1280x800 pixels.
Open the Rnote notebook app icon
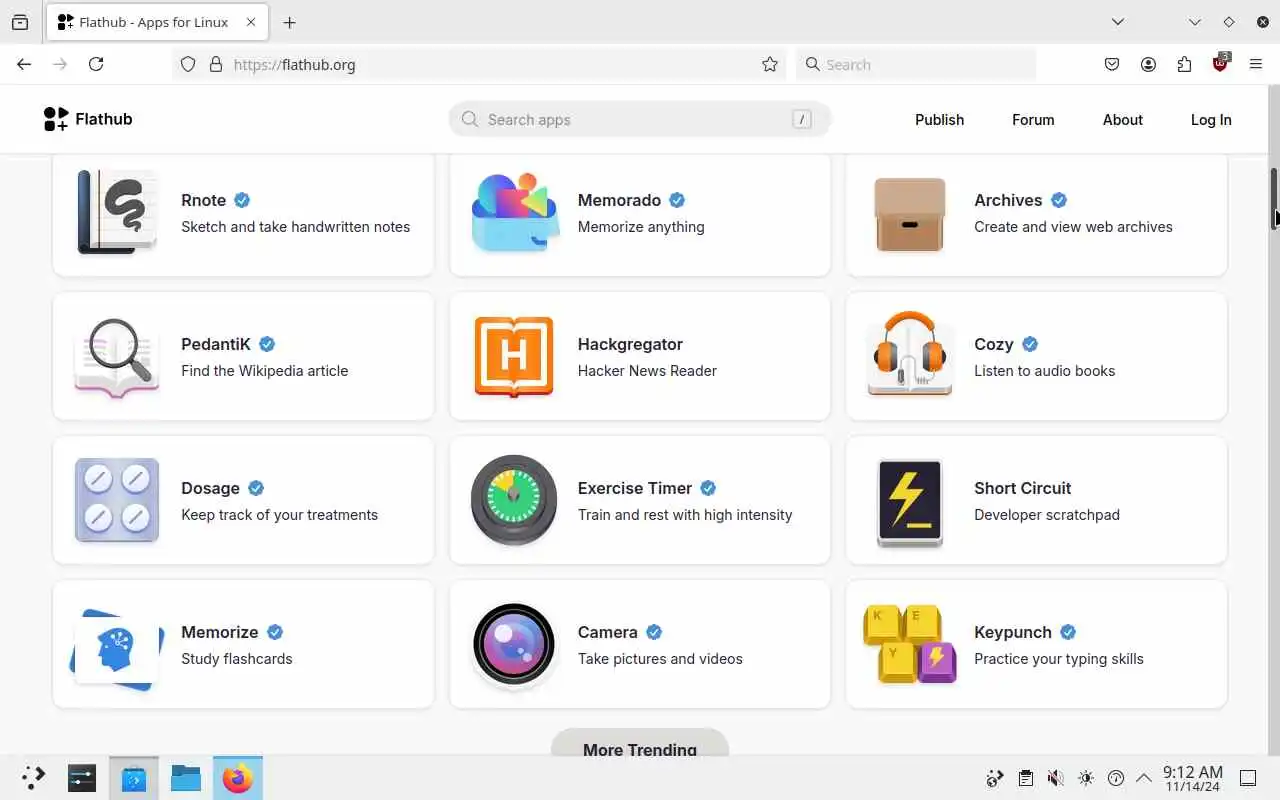[x=117, y=212]
